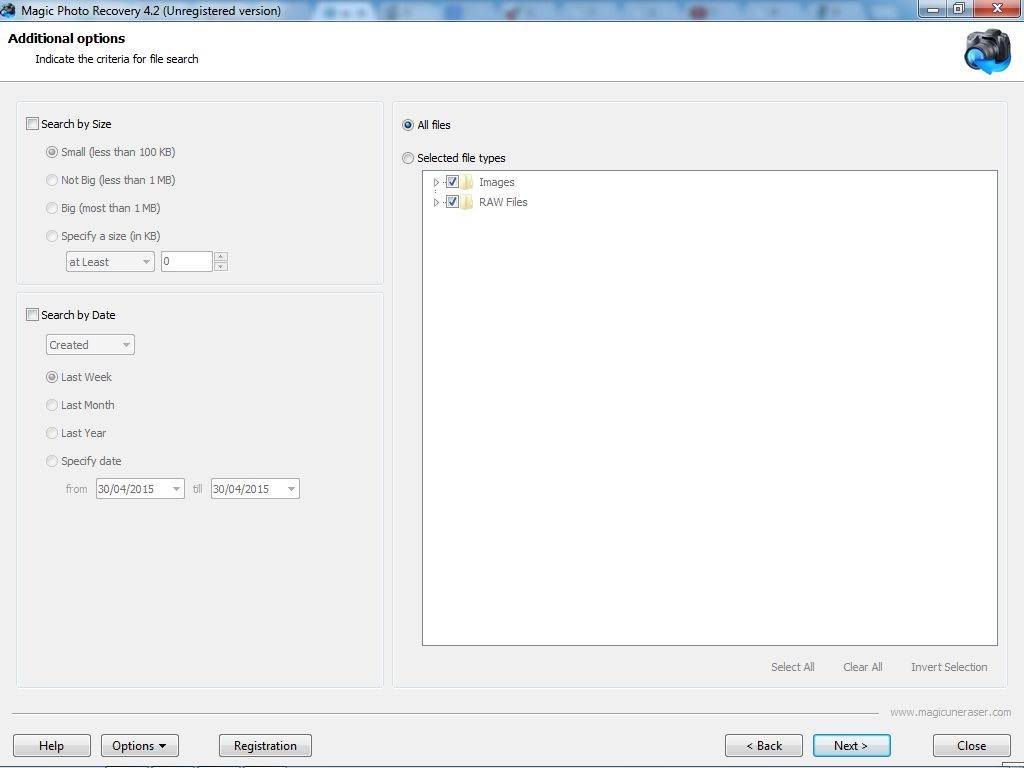Restore down the application window
The width and height of the screenshot is (1024, 768).
(x=959, y=8)
